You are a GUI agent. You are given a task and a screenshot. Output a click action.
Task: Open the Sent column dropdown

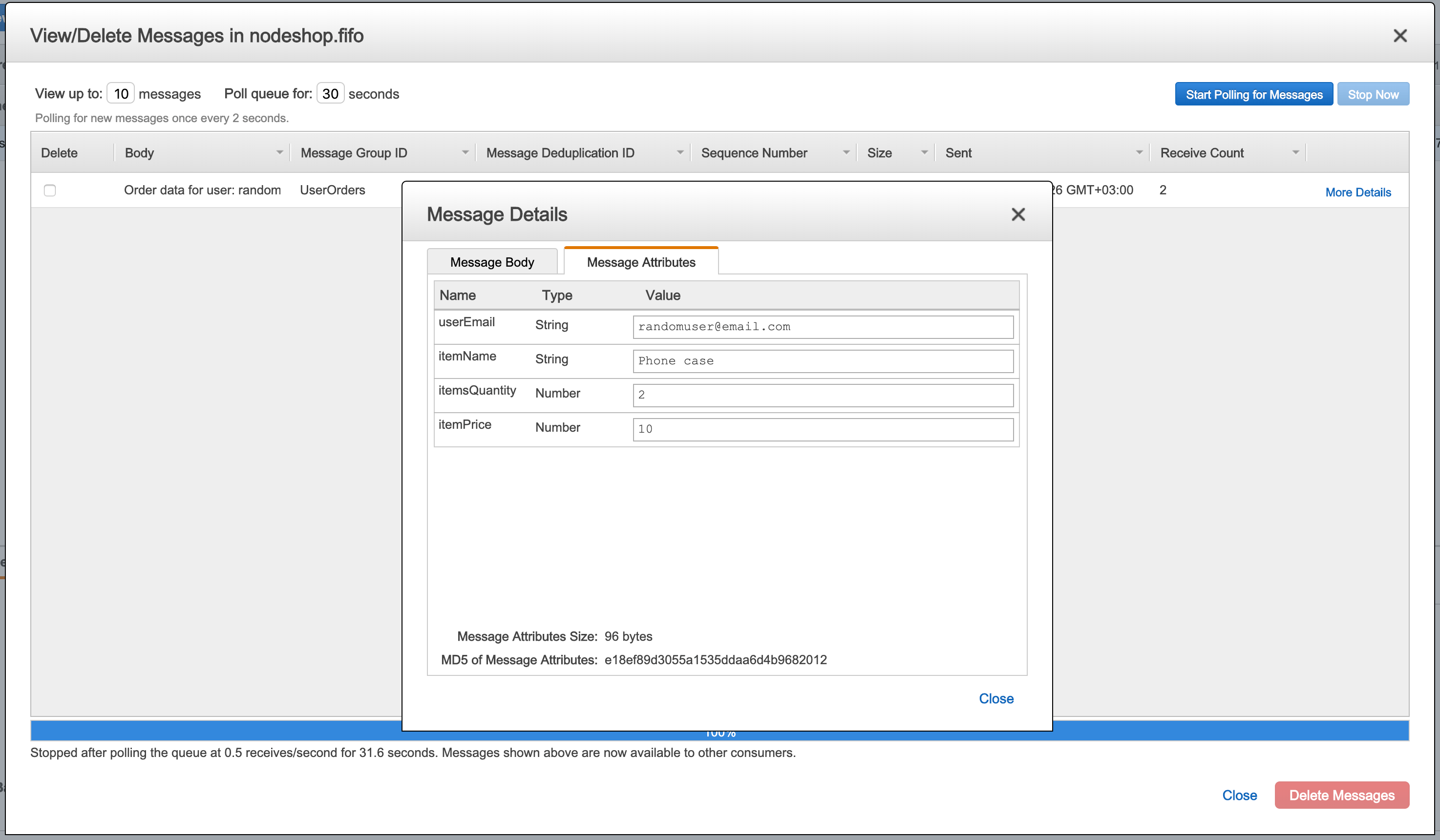click(x=1140, y=152)
